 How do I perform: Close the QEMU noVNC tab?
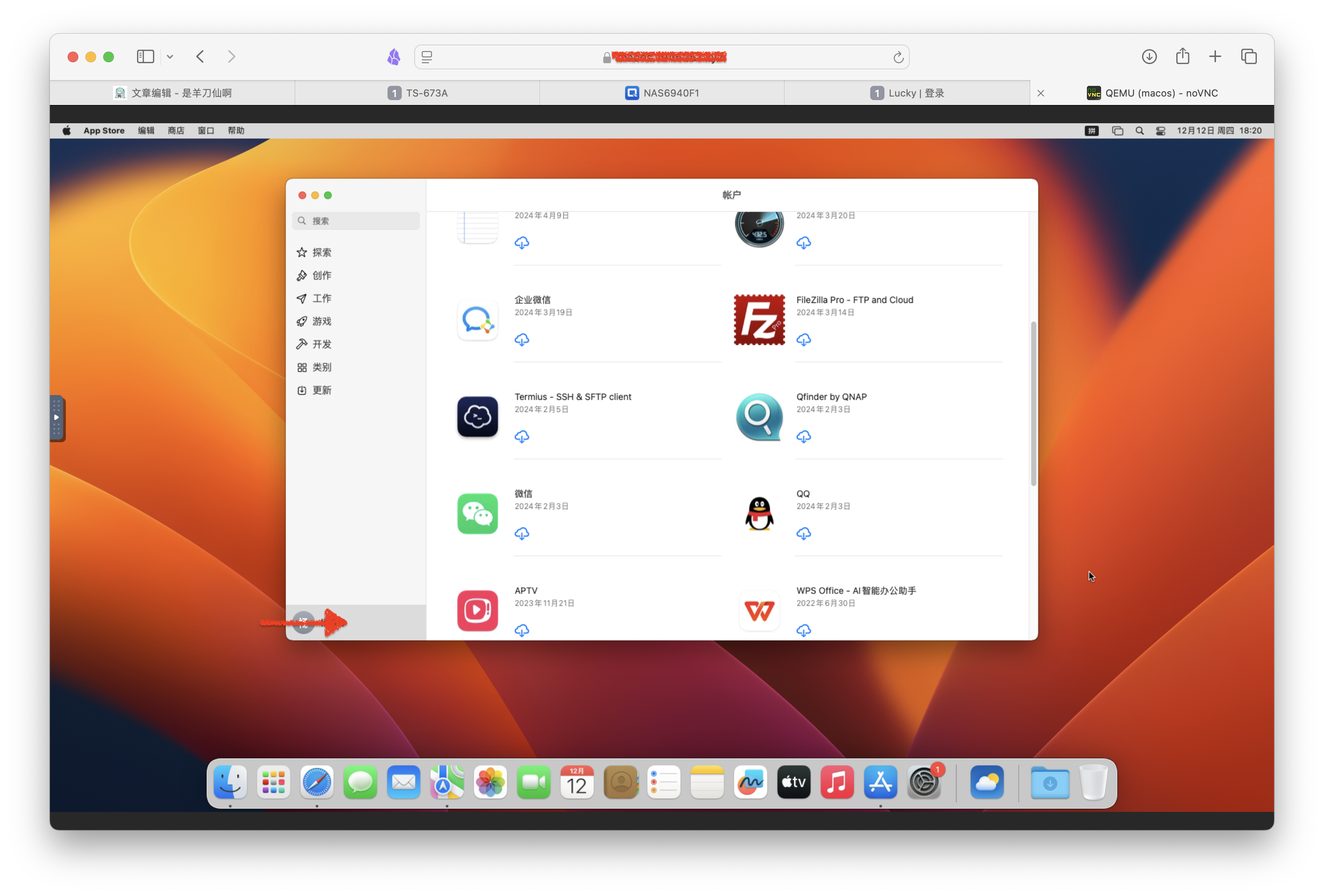(1040, 93)
